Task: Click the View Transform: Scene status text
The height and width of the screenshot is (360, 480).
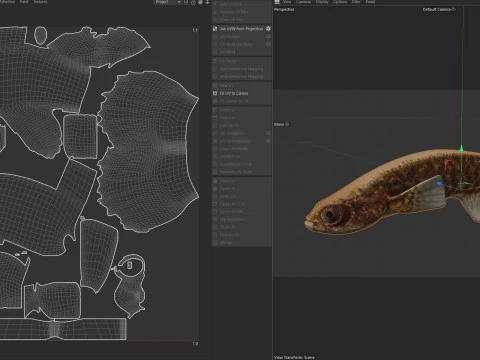Action: (x=294, y=357)
